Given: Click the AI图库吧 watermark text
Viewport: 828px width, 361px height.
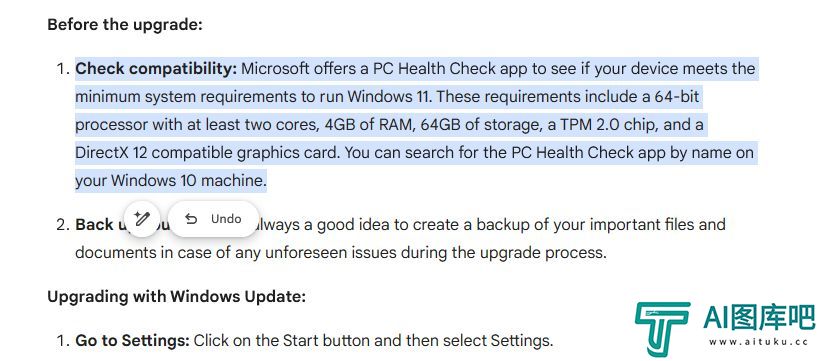Looking at the screenshot, I should (759, 318).
